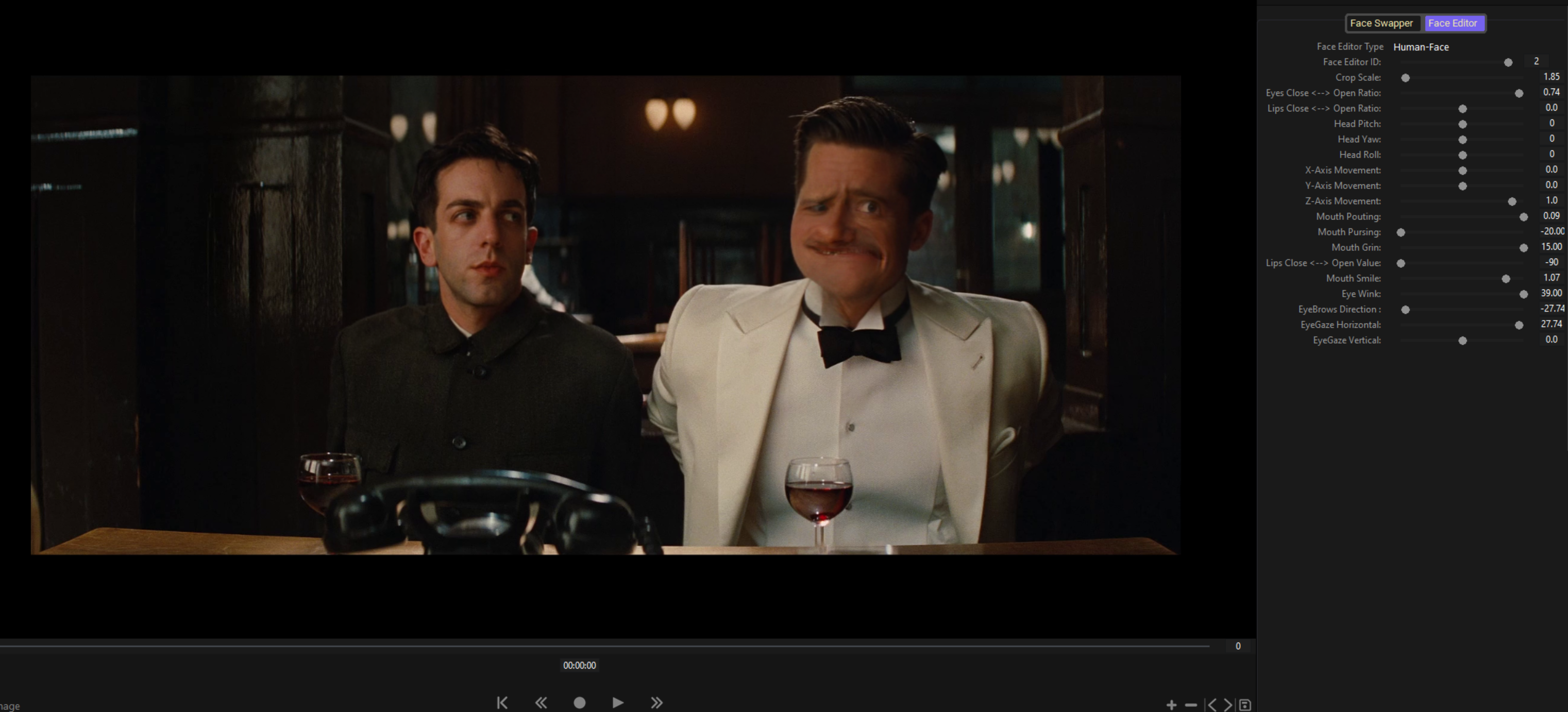This screenshot has height=712, width=1568.
Task: Play the video preview
Action: coord(618,703)
